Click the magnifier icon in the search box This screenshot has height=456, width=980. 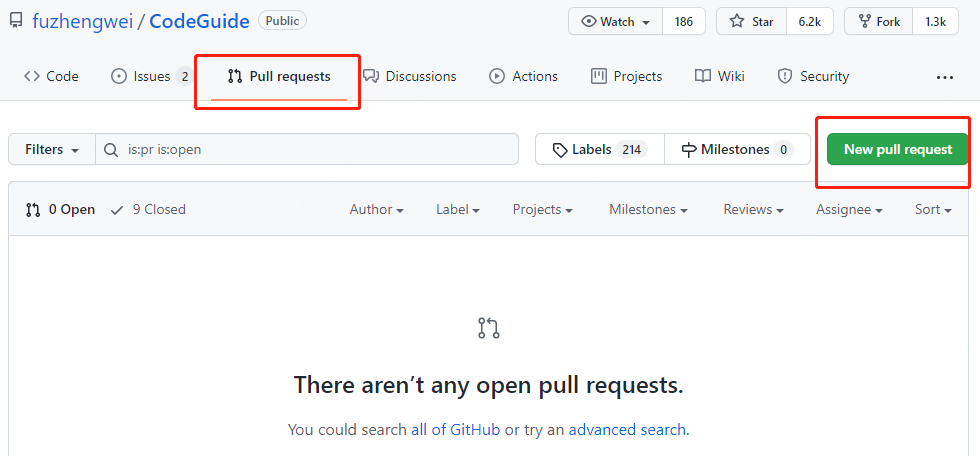click(x=111, y=150)
